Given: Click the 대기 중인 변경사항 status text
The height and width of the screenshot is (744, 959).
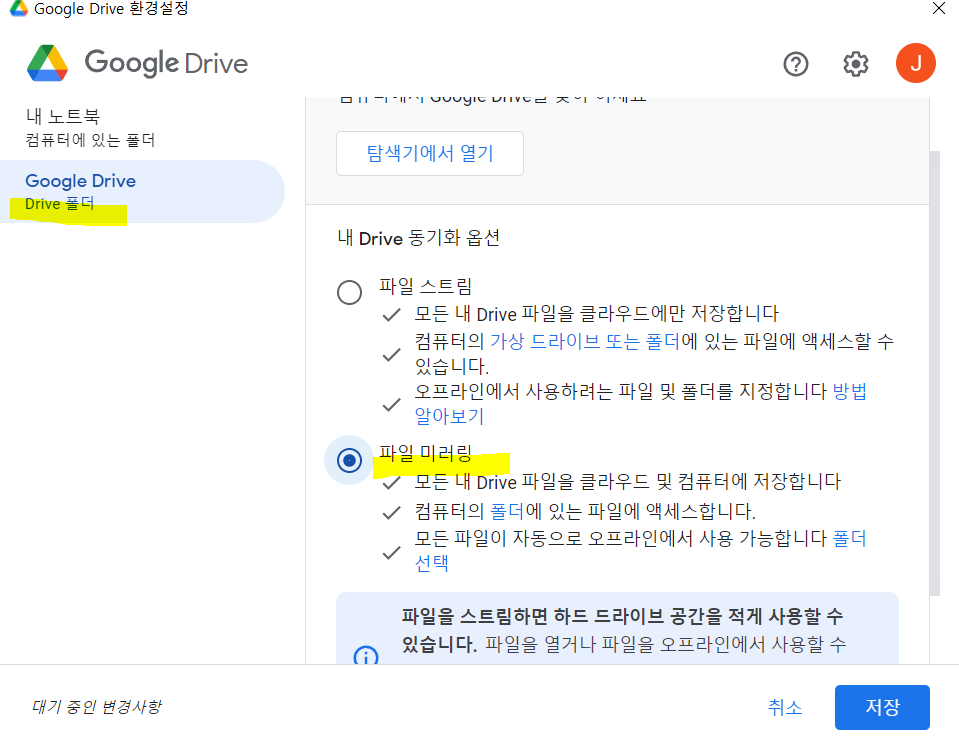Looking at the screenshot, I should tap(97, 707).
